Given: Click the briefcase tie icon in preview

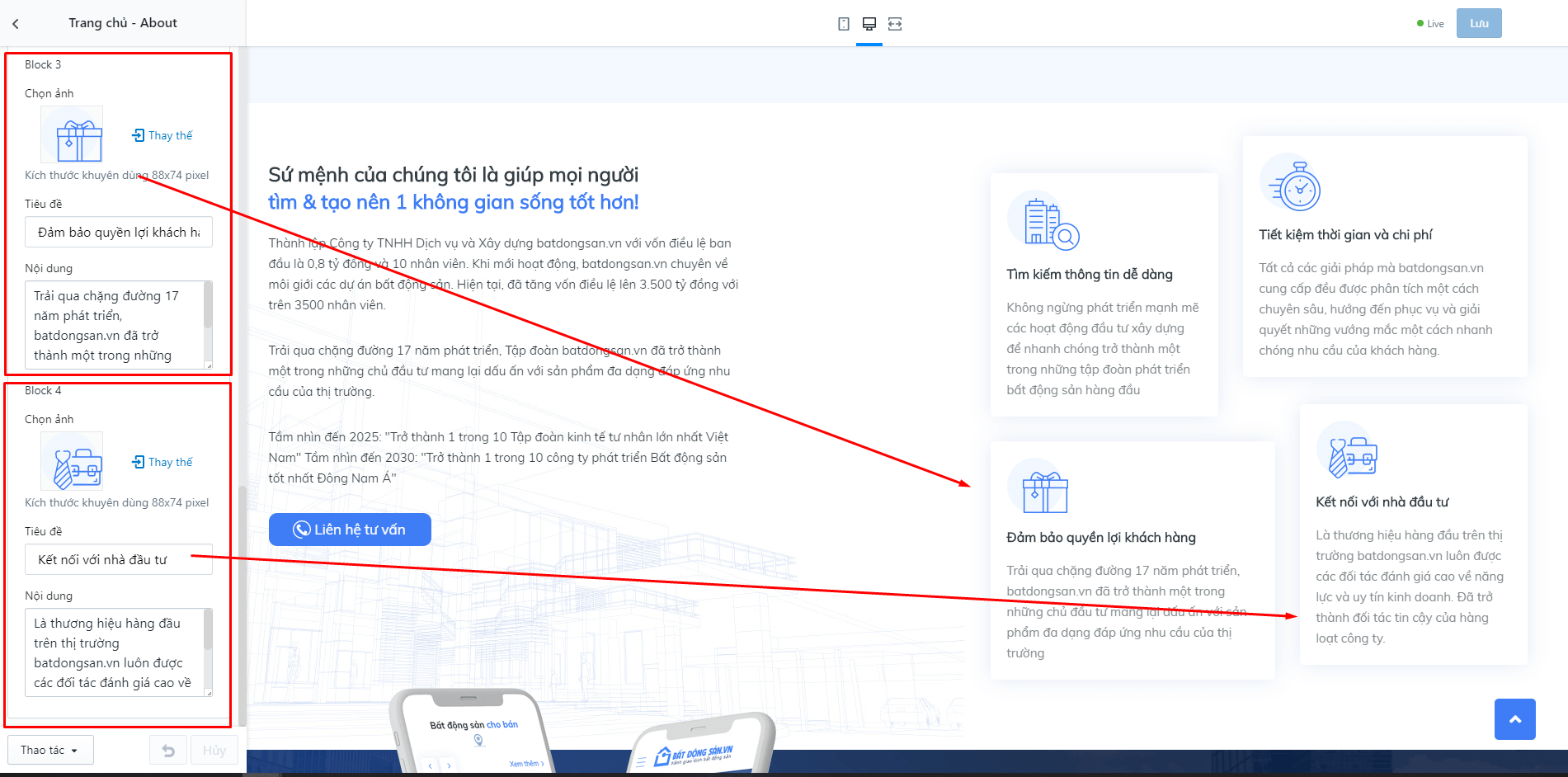Looking at the screenshot, I should [1348, 451].
